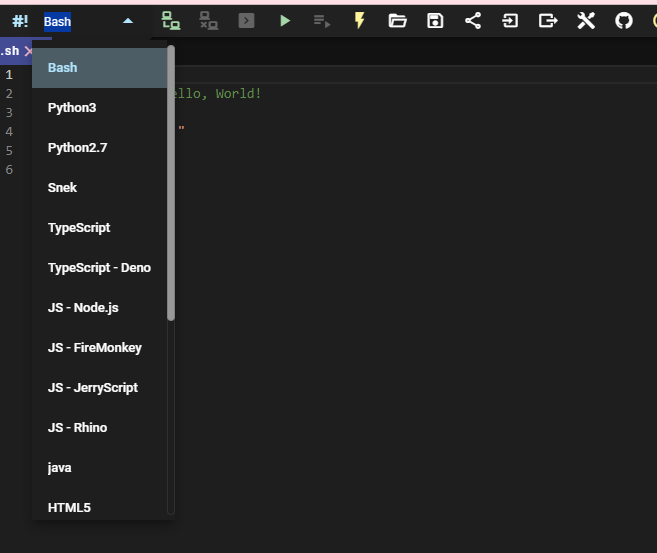The width and height of the screenshot is (657, 553).
Task: Close the .sh file tab
Action: coord(28,51)
